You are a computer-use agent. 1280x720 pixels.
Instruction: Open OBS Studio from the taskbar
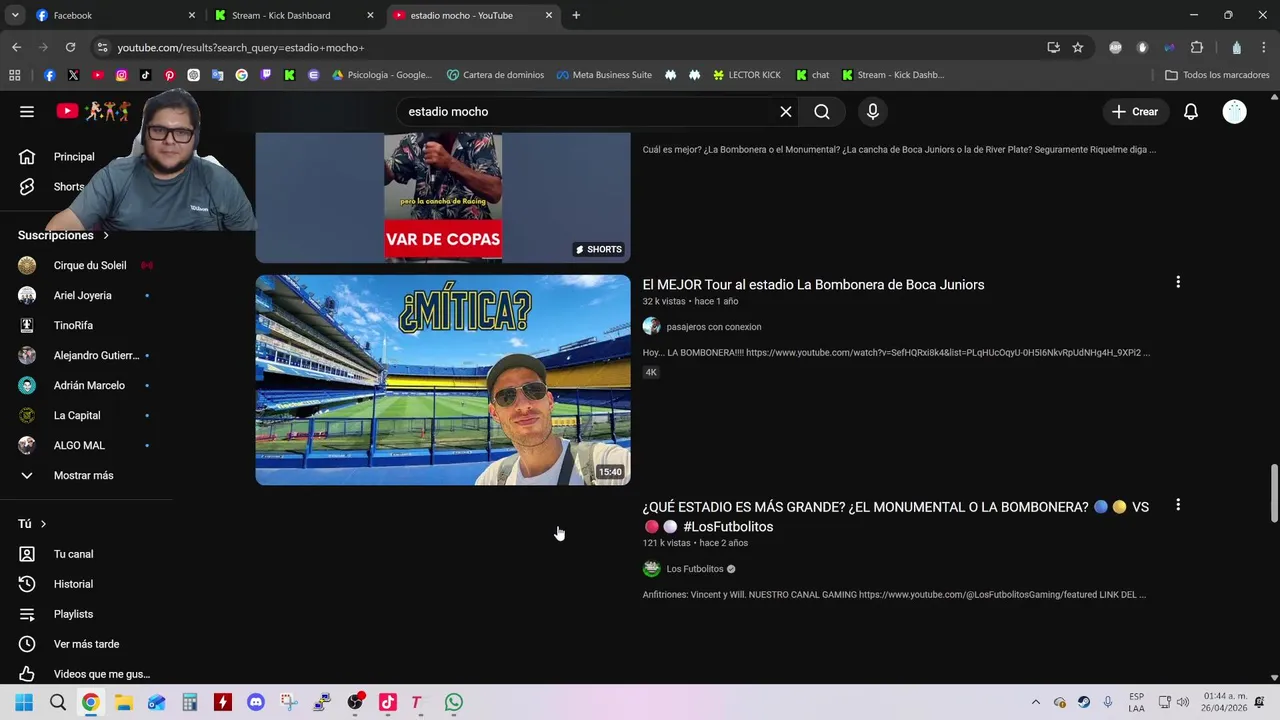coord(355,702)
